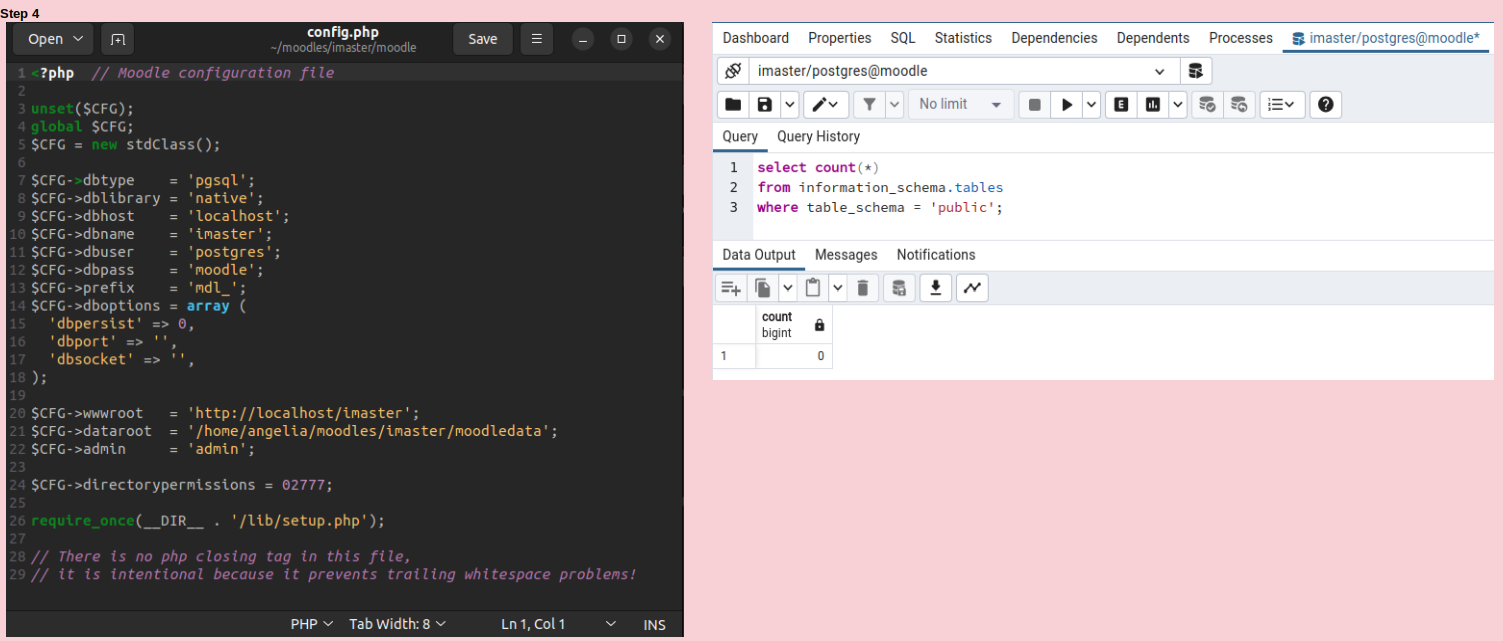Click the Help question mark icon
The width and height of the screenshot is (1503, 641).
(1325, 104)
